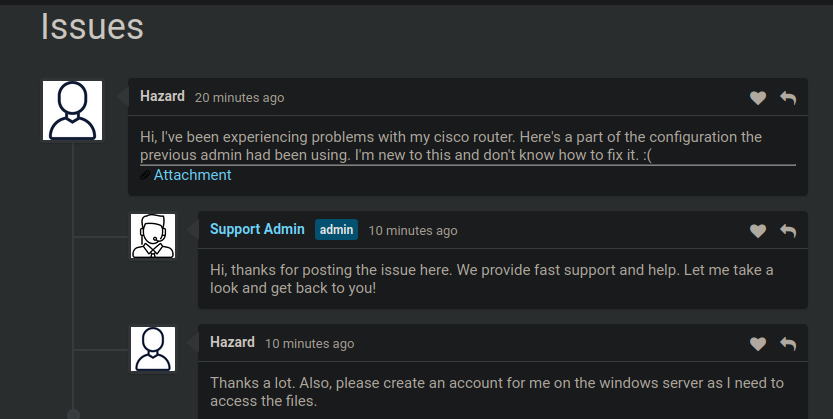This screenshot has width=833, height=419.
Task: Click the "20 minutes ago" timestamp
Action: 239,98
